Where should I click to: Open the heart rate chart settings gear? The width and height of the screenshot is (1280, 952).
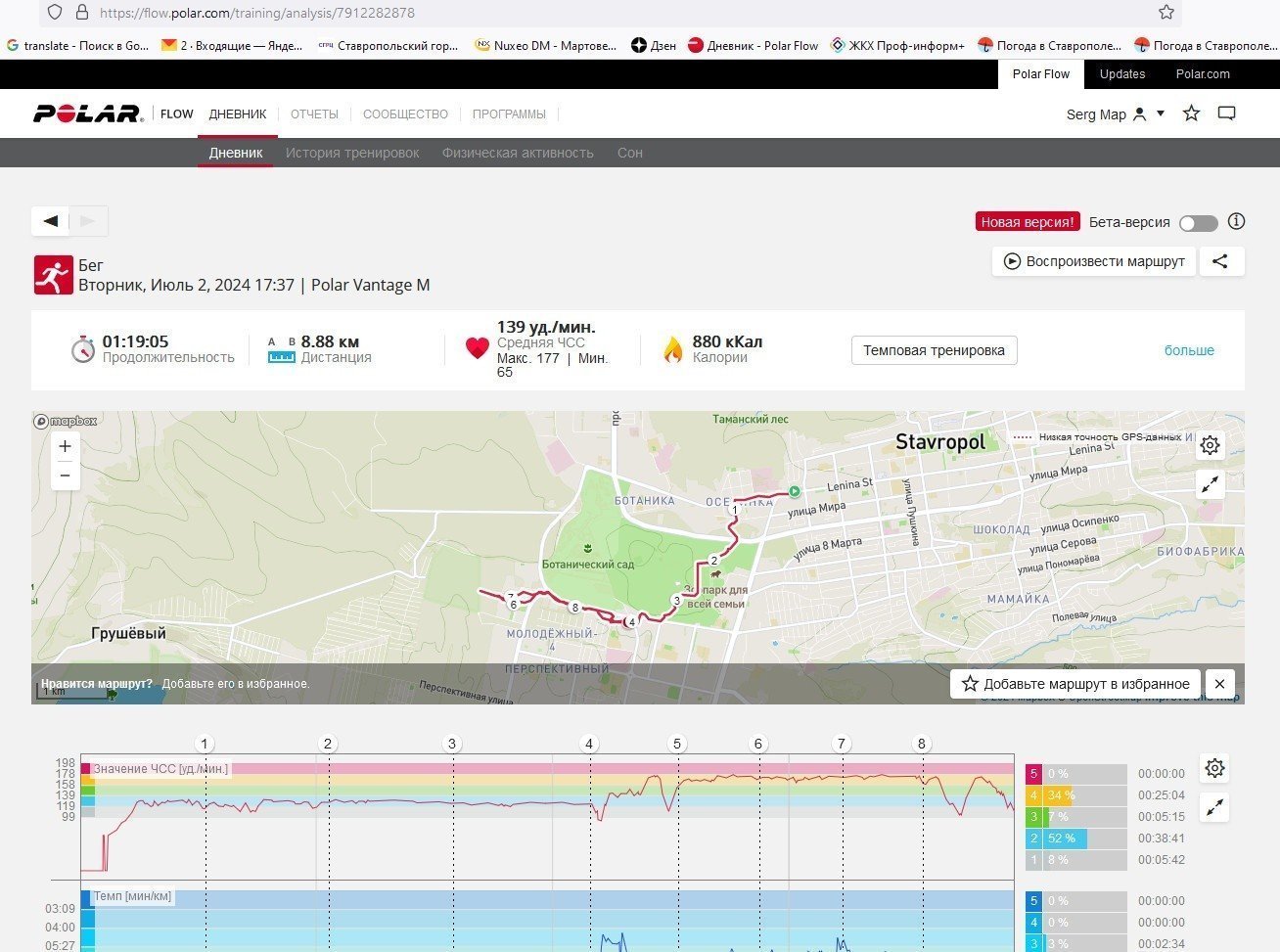(x=1214, y=768)
